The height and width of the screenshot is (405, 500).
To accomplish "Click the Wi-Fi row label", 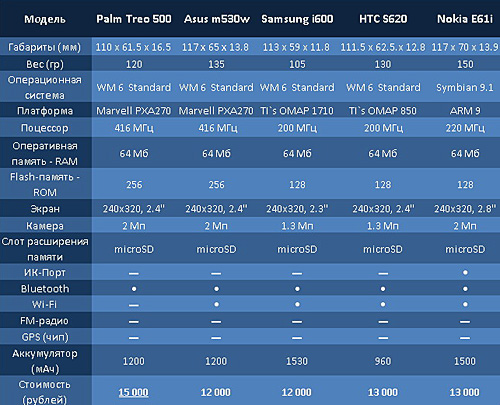I will click(x=45, y=304).
